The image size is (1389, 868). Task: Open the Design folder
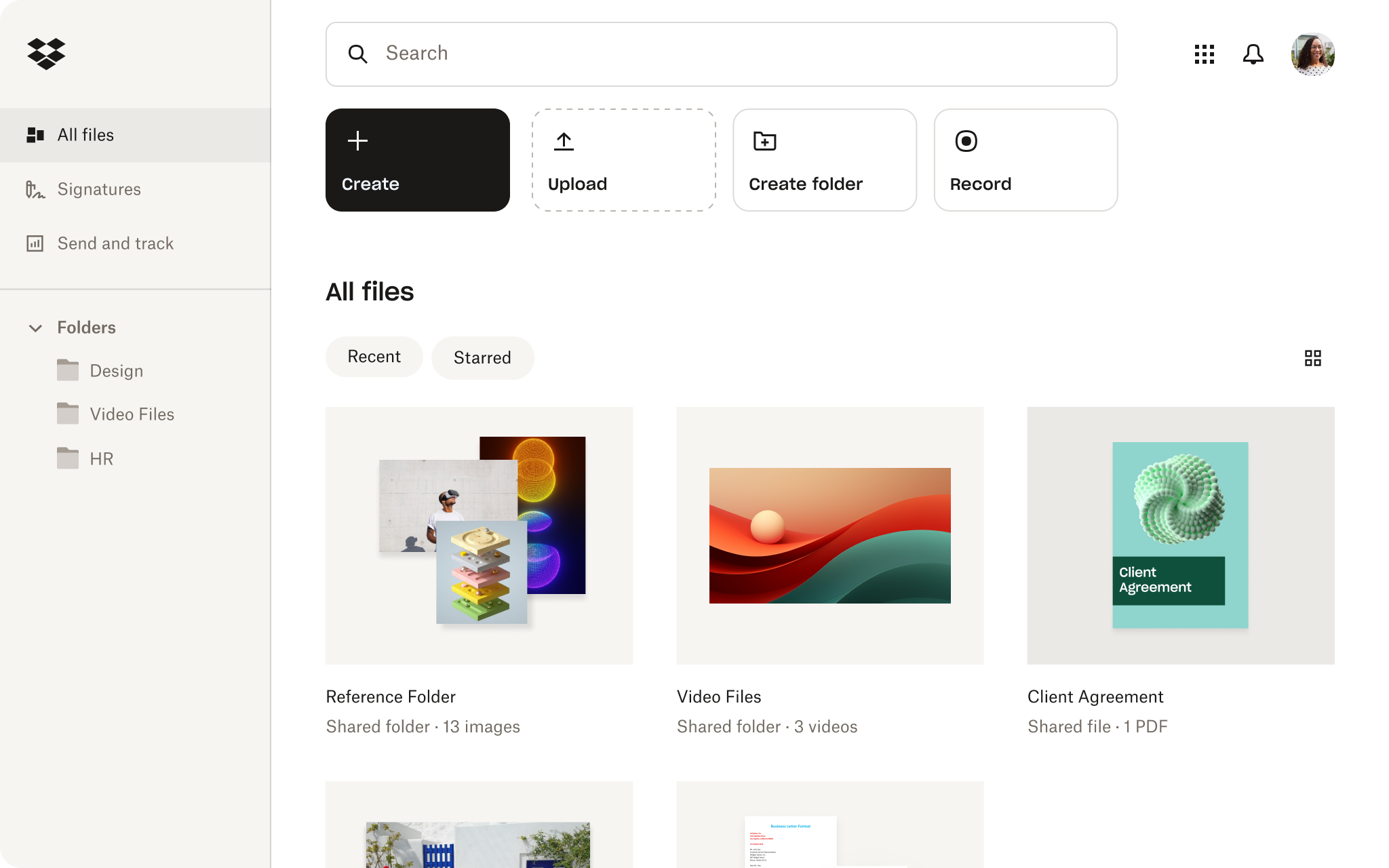pos(115,371)
